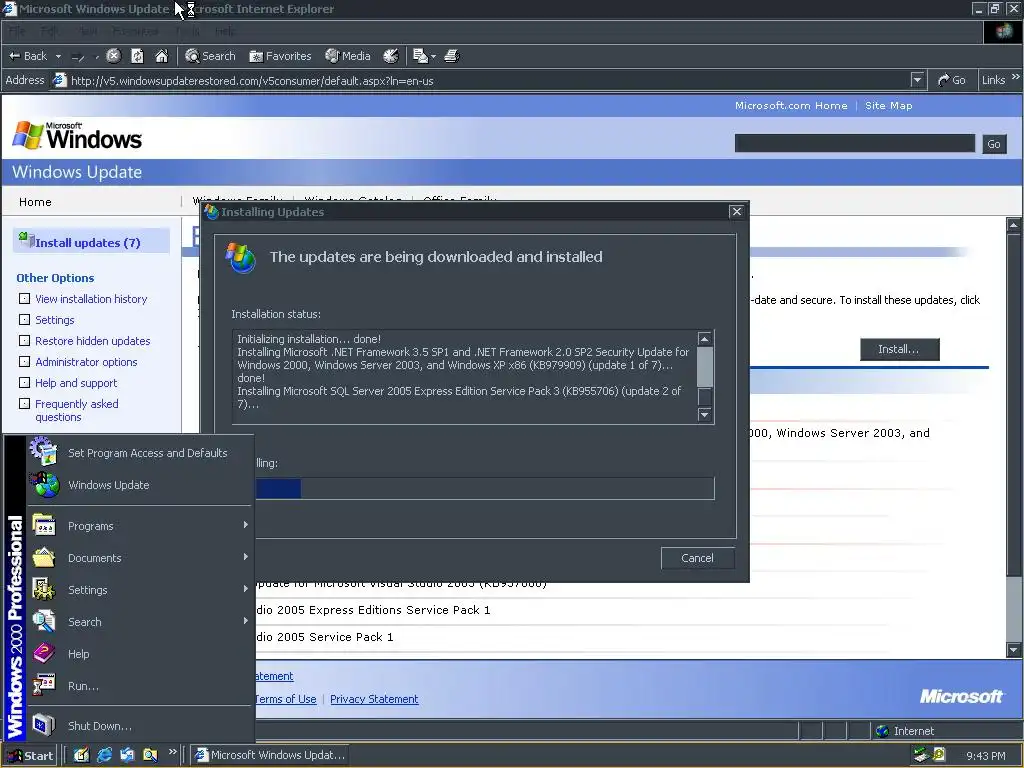
Task: Expand the quick launch overflow chevron
Action: click(172, 752)
